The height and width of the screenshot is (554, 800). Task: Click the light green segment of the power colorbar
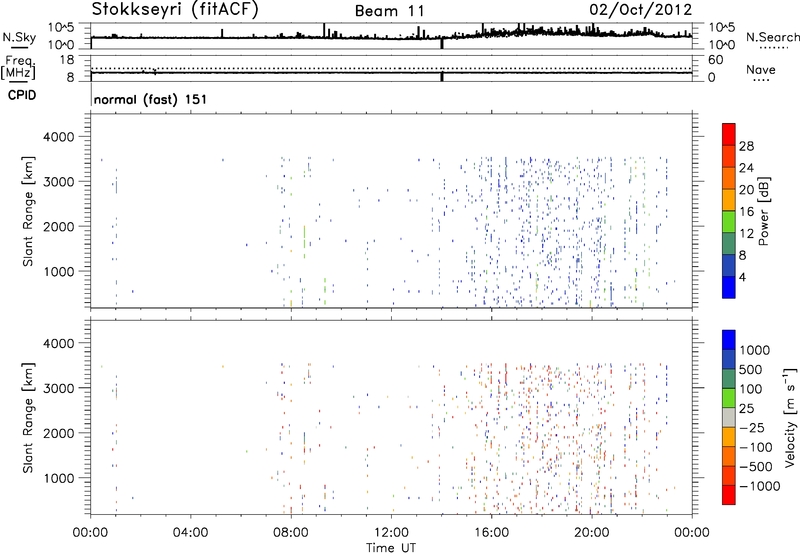[x=729, y=222]
